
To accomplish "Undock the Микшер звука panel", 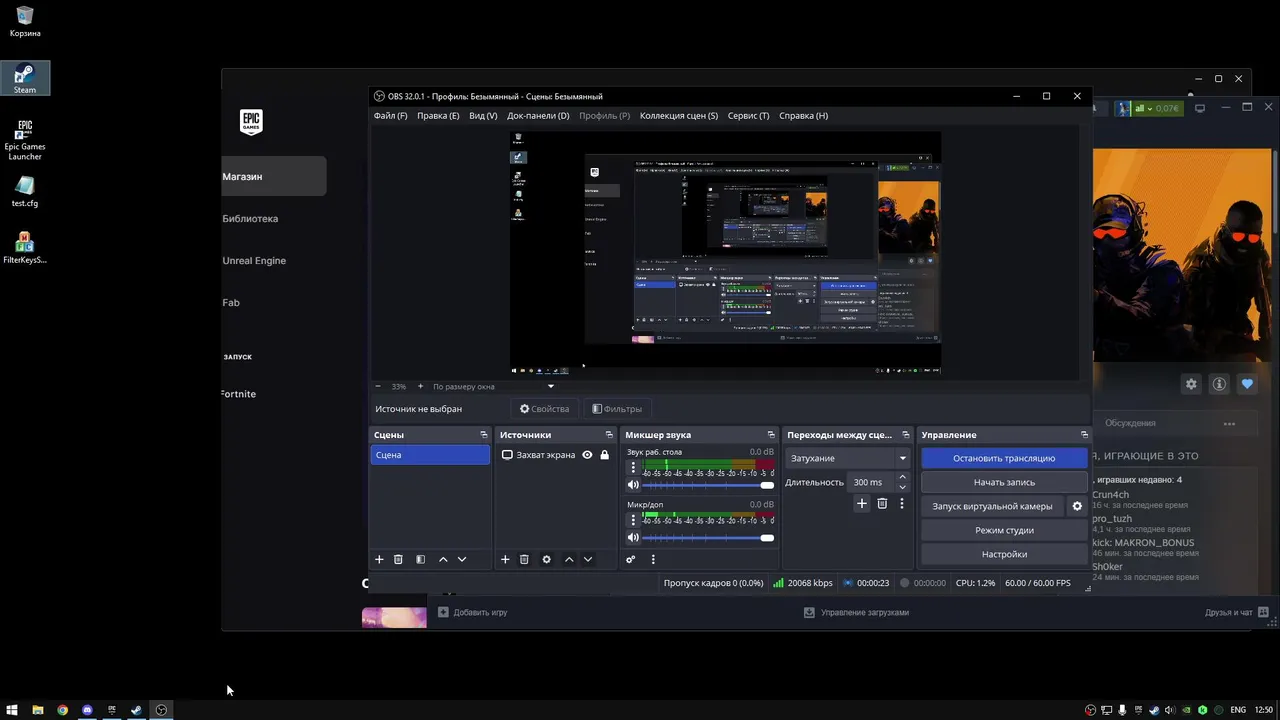I will (771, 435).
